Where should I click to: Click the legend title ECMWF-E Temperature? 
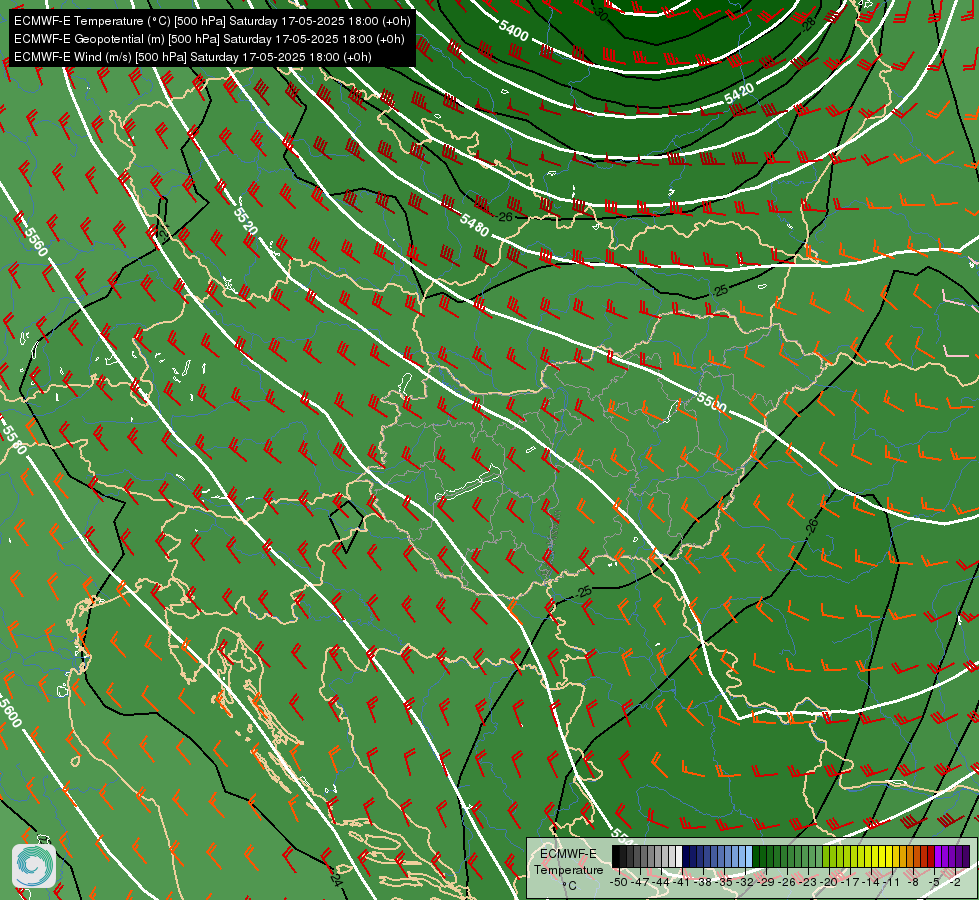coord(568,861)
